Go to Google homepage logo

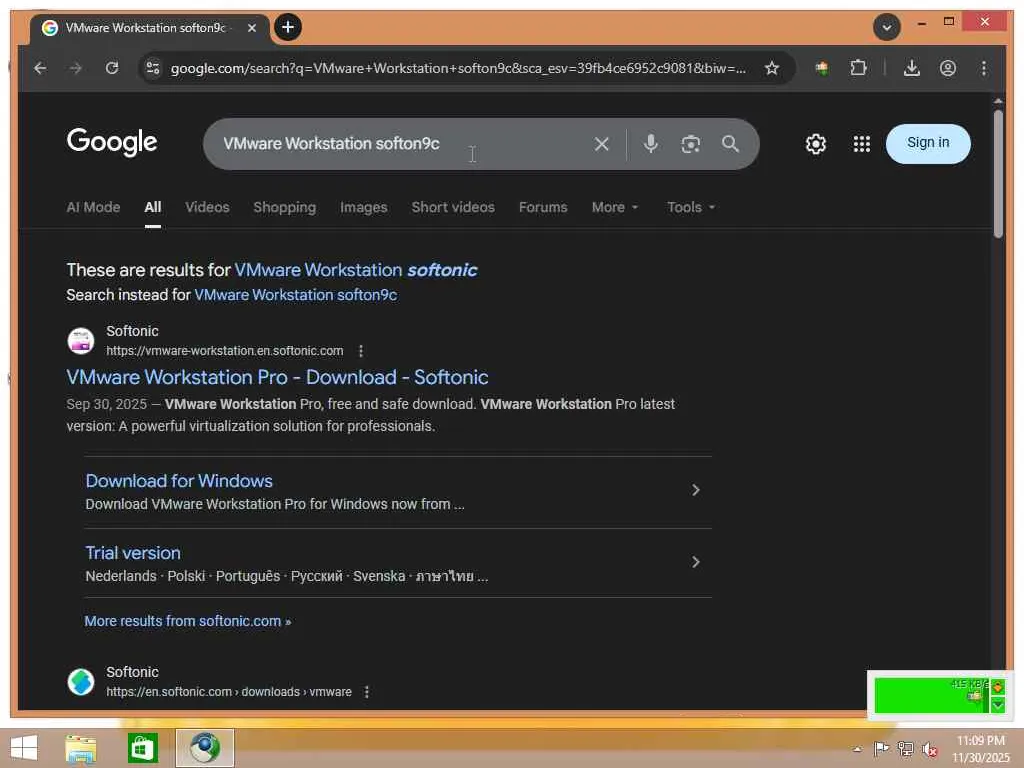[x=112, y=142]
